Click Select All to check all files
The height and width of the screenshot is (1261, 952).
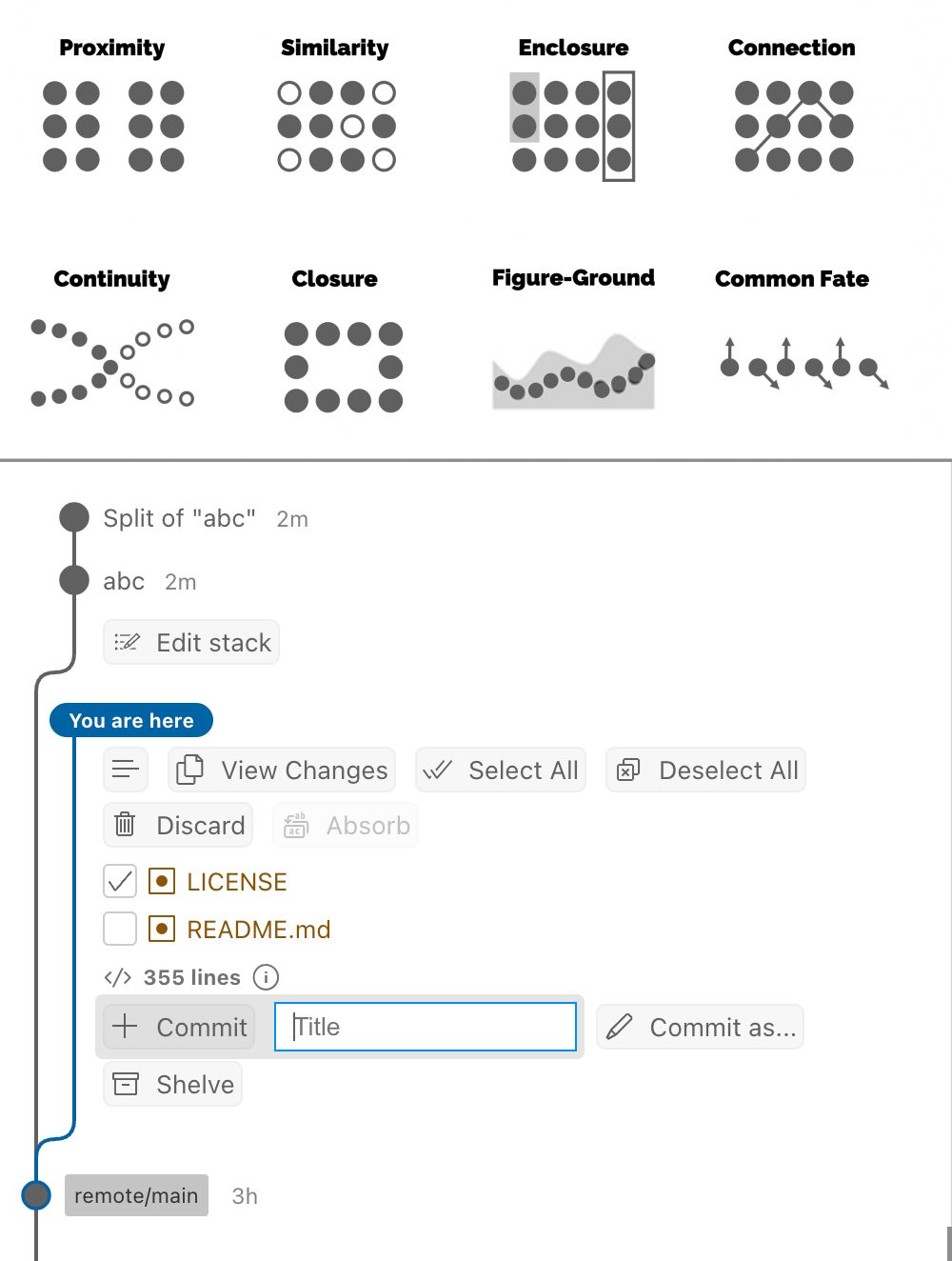tap(501, 770)
